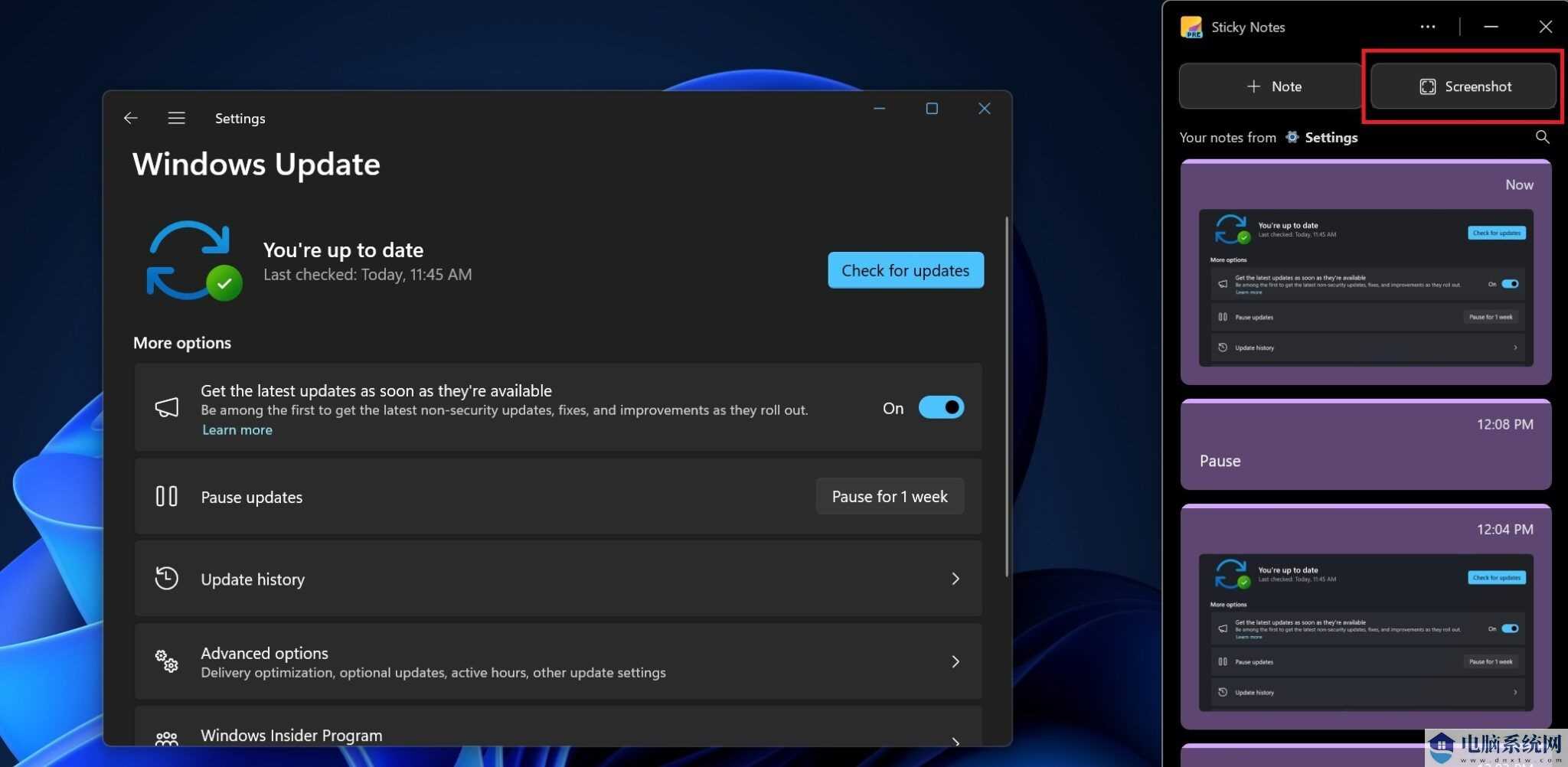Viewport: 1568px width, 767px height.
Task: Open the Pause note from 12:08 PM
Action: pyautogui.click(x=1366, y=444)
